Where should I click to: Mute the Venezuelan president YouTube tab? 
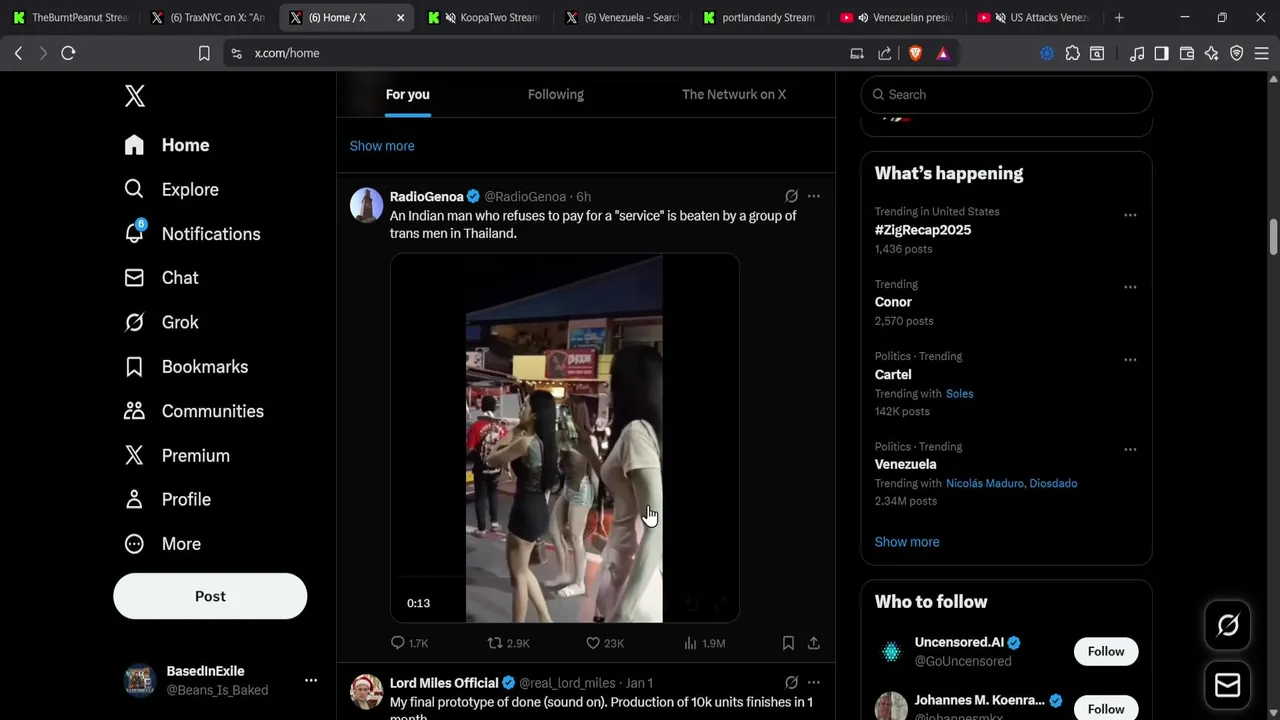tap(864, 17)
